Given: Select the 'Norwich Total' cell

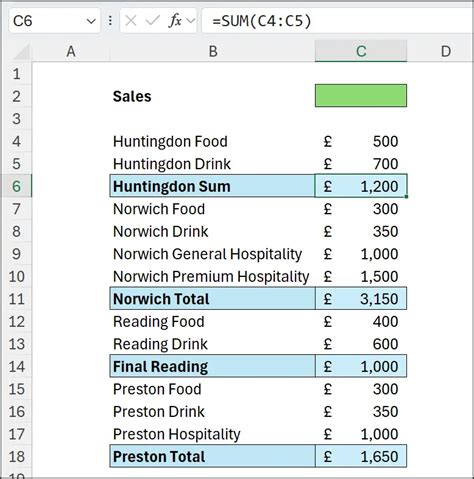Looking at the screenshot, I should click(213, 299).
